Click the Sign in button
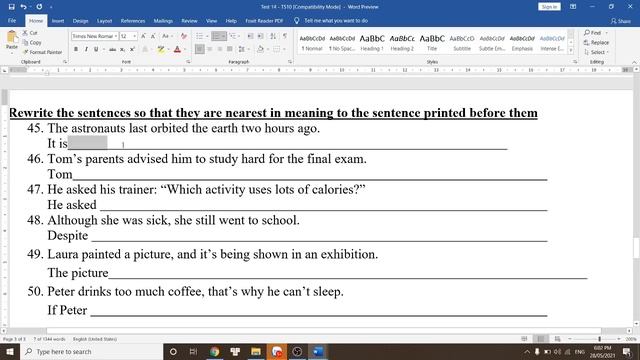 549,7
